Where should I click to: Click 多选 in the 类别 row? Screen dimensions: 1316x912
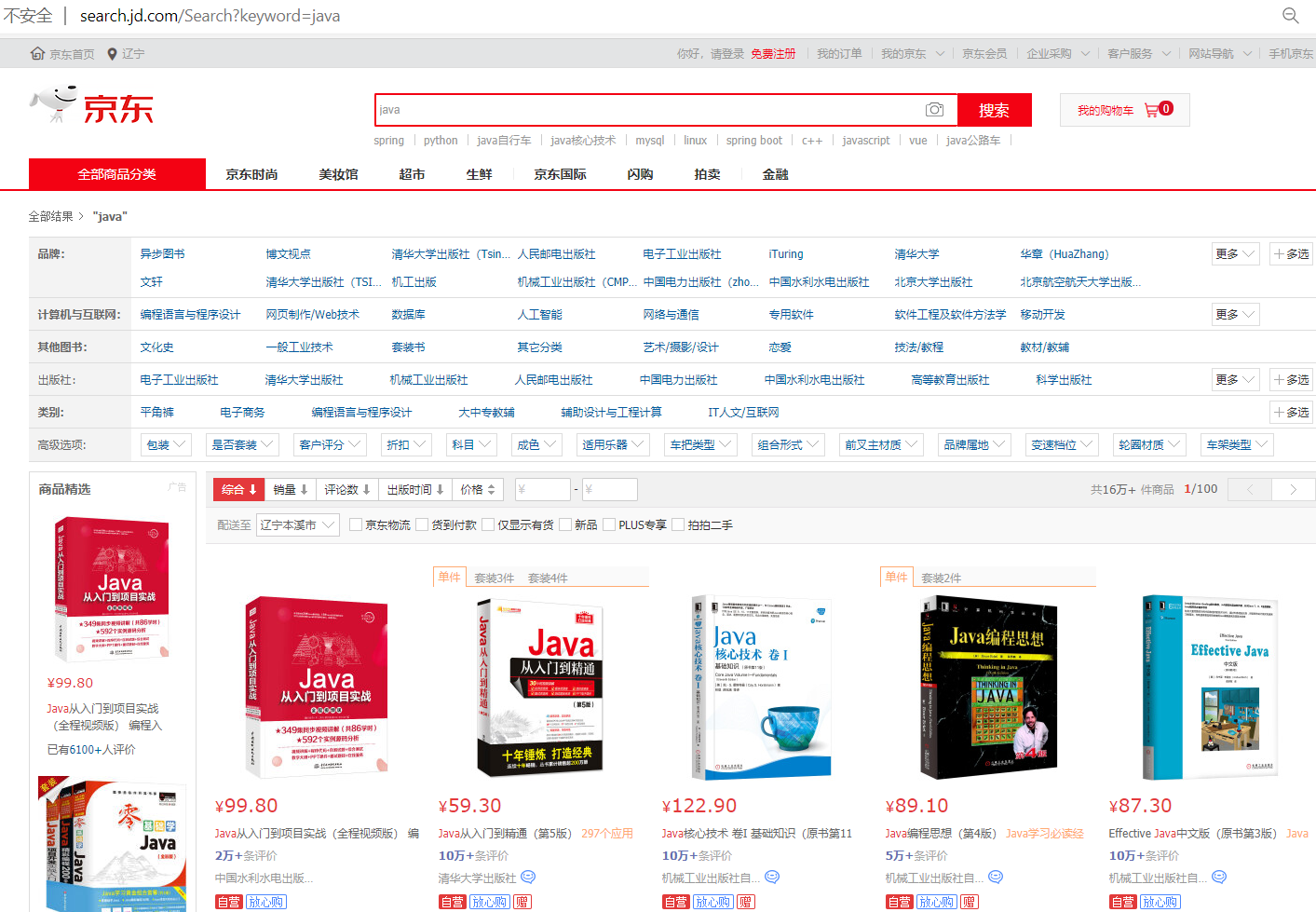tap(1291, 412)
